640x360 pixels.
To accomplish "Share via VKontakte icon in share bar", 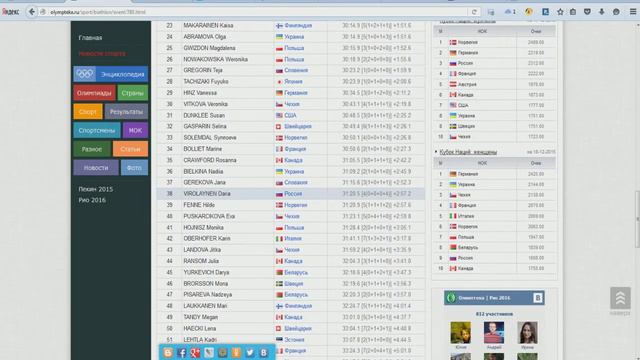I will pyautogui.click(x=264, y=353).
